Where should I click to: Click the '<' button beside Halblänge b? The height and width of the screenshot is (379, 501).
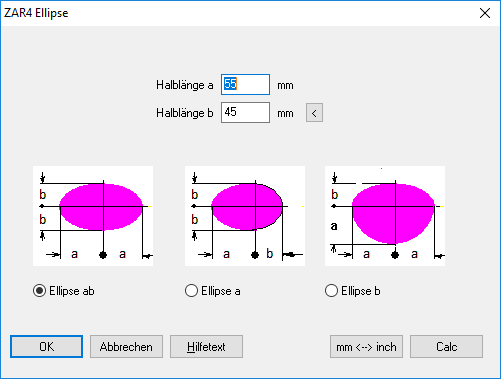click(314, 113)
